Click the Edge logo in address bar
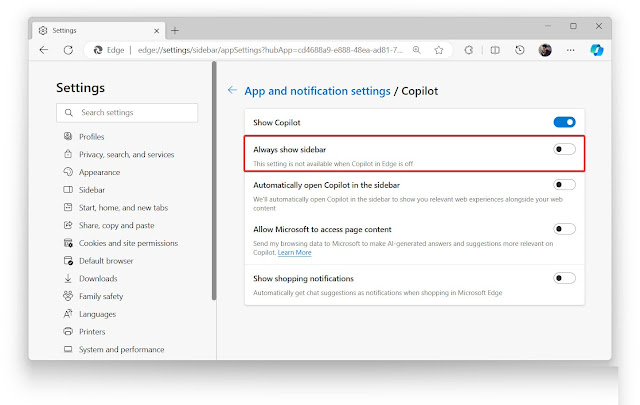Image resolution: width=640 pixels, height=405 pixels. pos(98,50)
